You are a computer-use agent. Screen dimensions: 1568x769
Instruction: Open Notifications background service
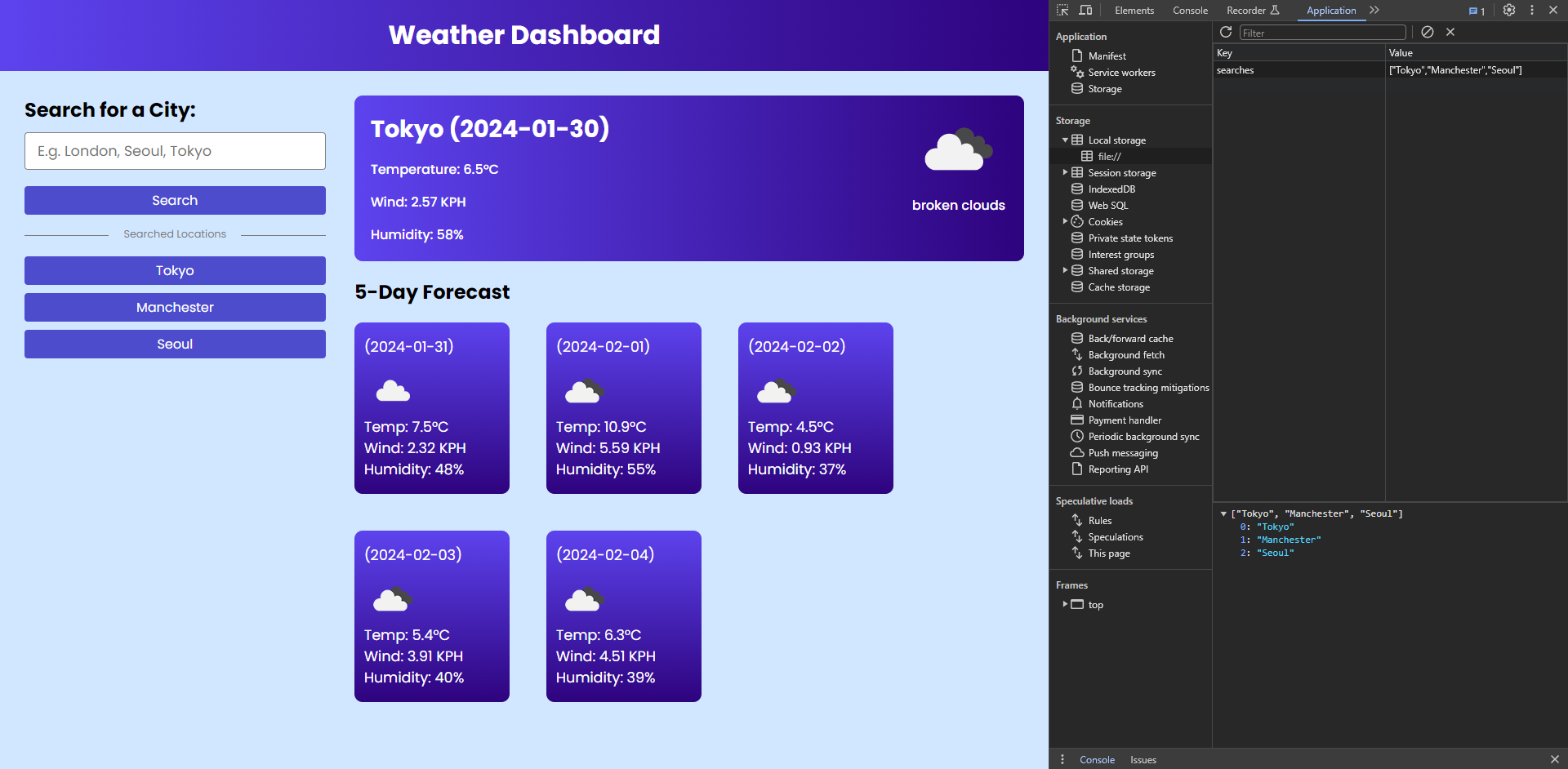(x=1116, y=404)
